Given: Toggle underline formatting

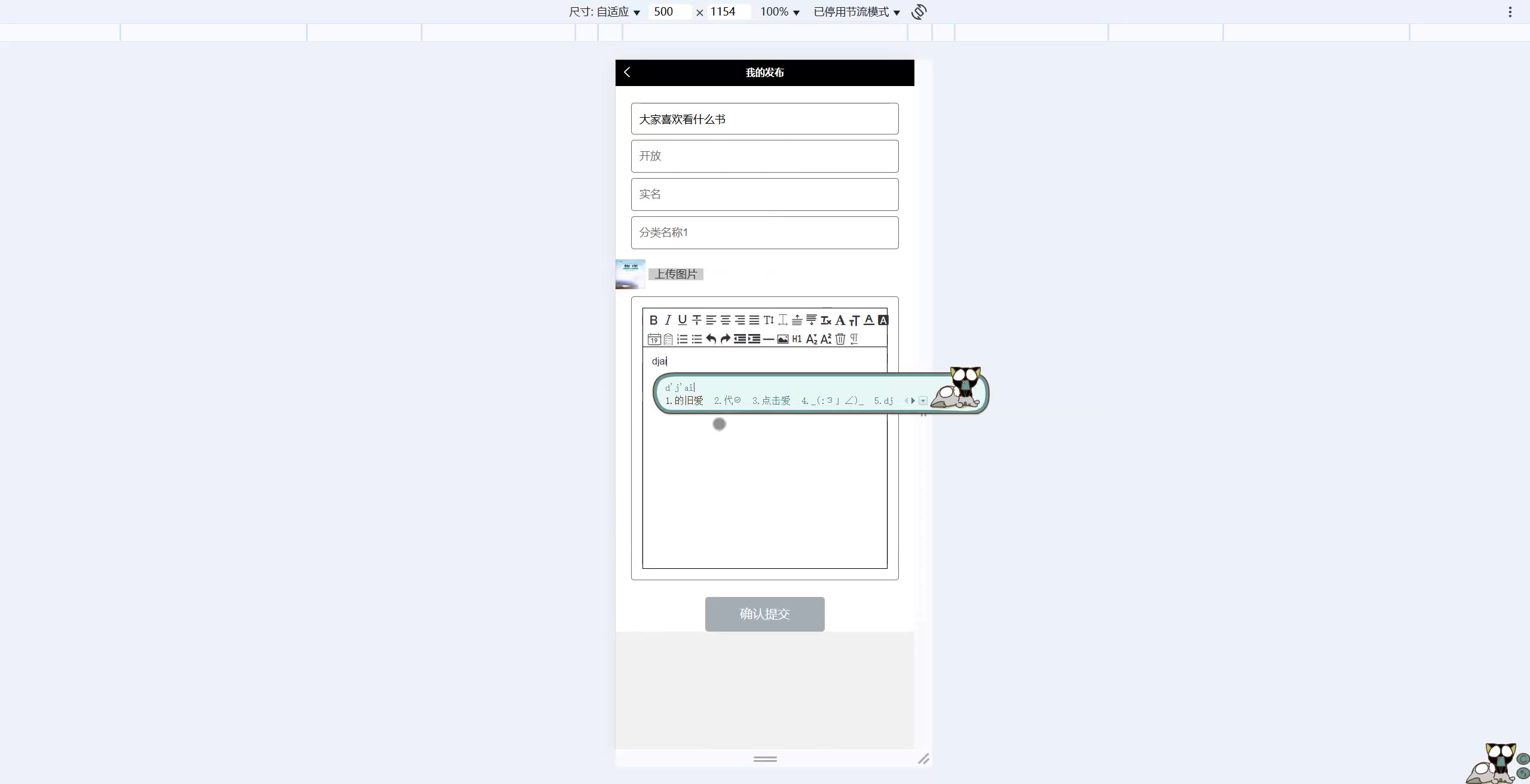Looking at the screenshot, I should 683,320.
